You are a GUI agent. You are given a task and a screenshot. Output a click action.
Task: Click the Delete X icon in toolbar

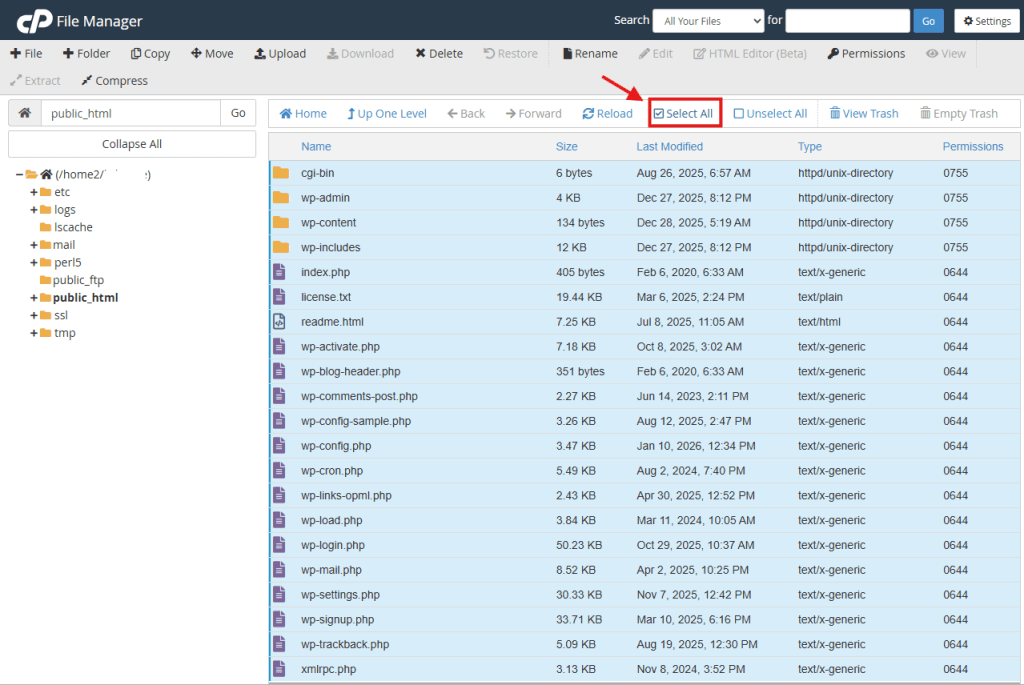[421, 54]
